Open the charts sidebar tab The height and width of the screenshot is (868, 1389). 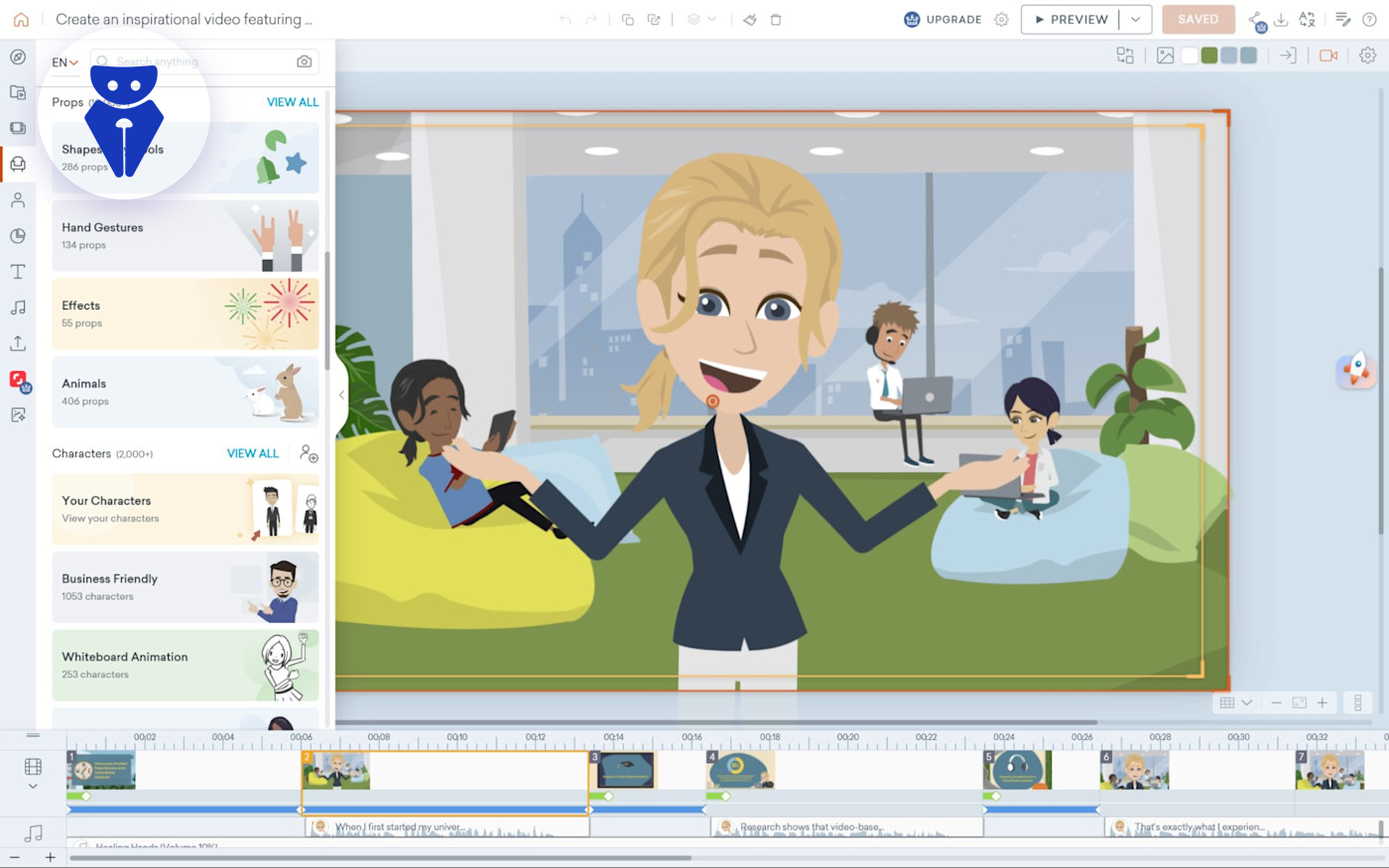pyautogui.click(x=18, y=236)
